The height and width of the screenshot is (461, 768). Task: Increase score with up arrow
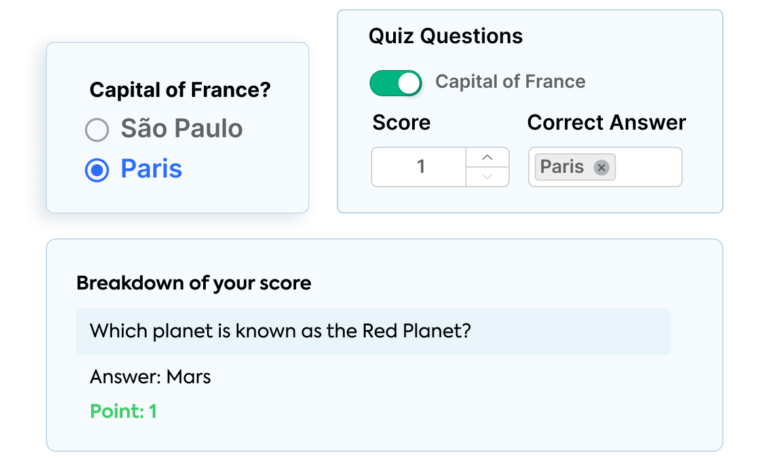point(487,157)
